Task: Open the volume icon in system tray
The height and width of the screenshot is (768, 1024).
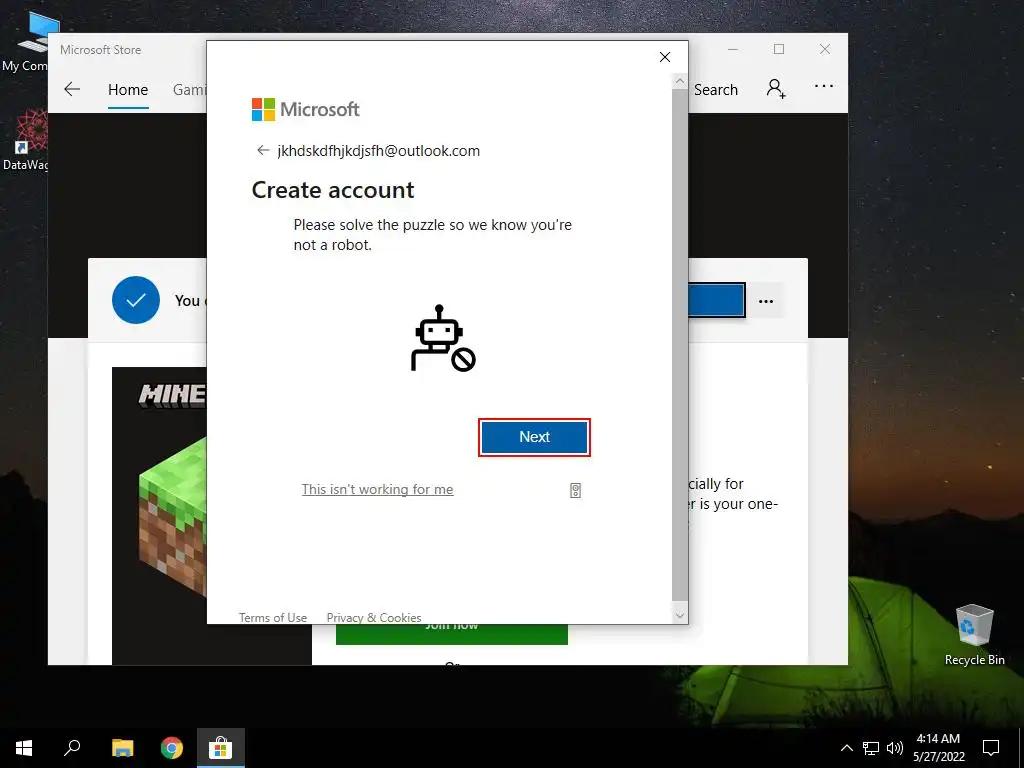Action: (895, 748)
